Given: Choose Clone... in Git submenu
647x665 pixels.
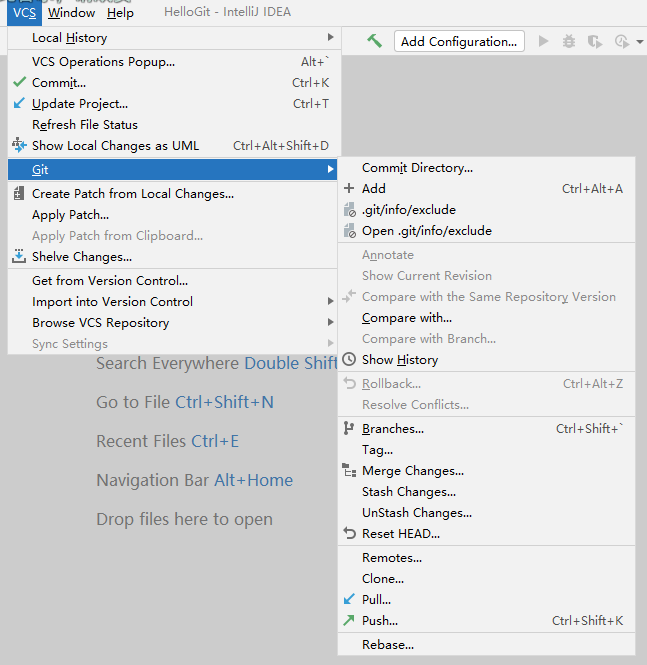Looking at the screenshot, I should pyautogui.click(x=487, y=578).
